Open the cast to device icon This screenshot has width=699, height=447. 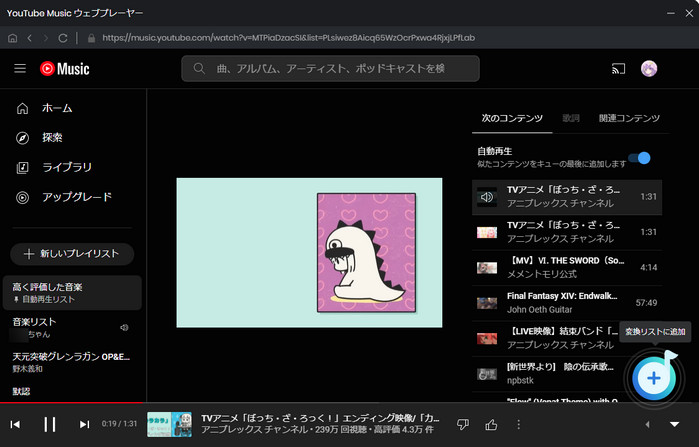pos(618,69)
